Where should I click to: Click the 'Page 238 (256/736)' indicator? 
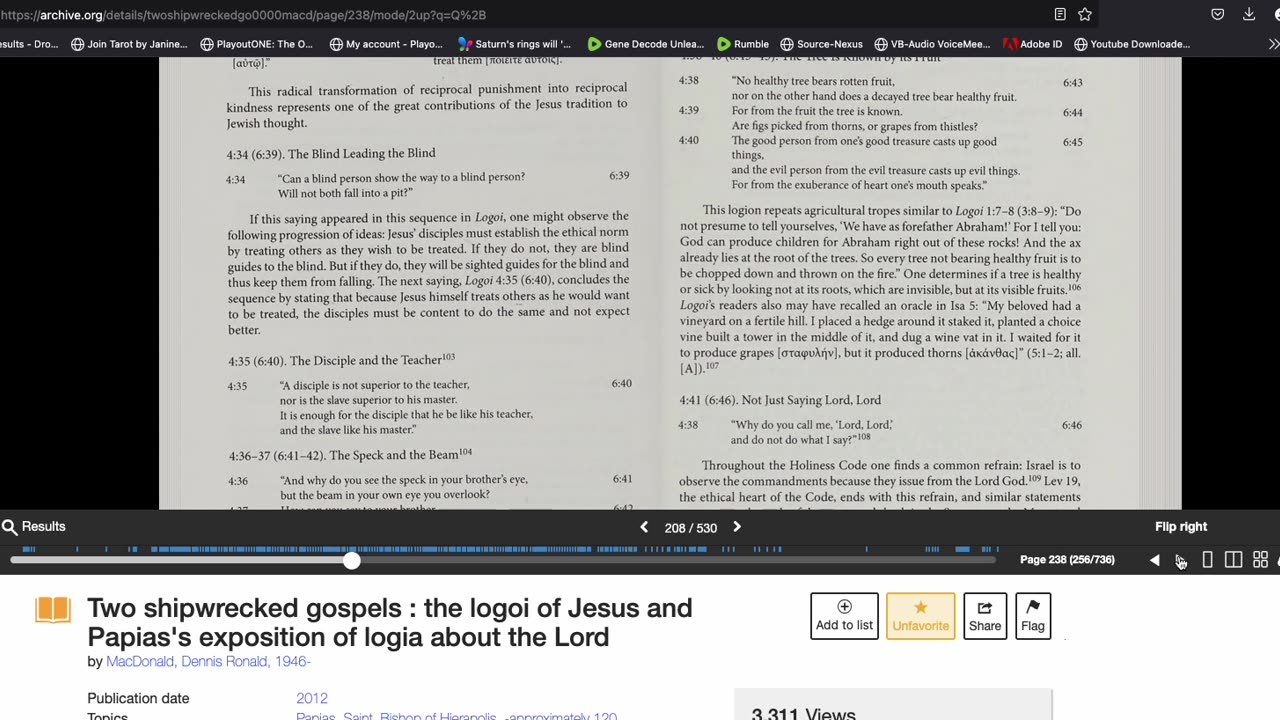point(1067,560)
